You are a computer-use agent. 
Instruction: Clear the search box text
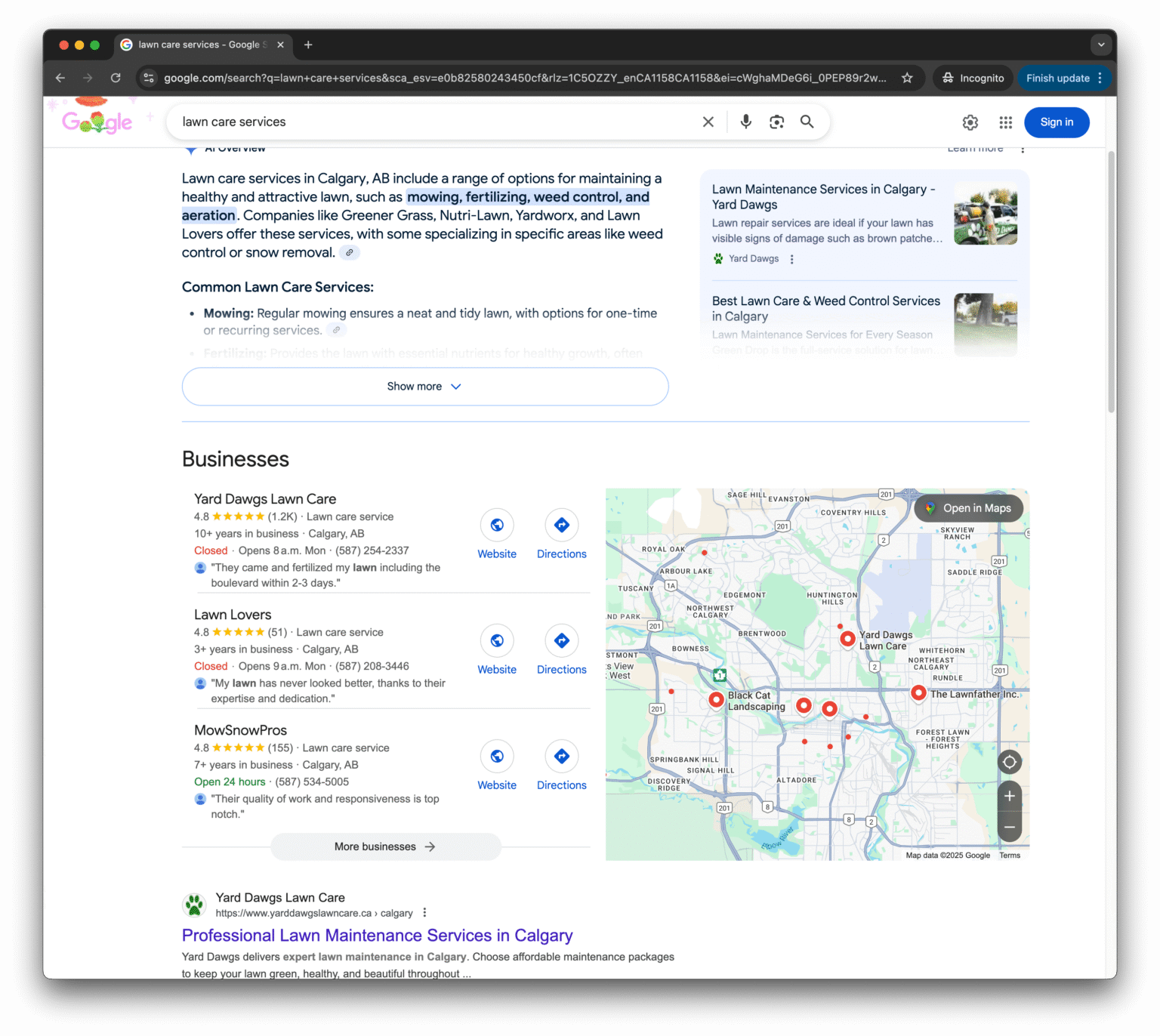click(x=708, y=122)
